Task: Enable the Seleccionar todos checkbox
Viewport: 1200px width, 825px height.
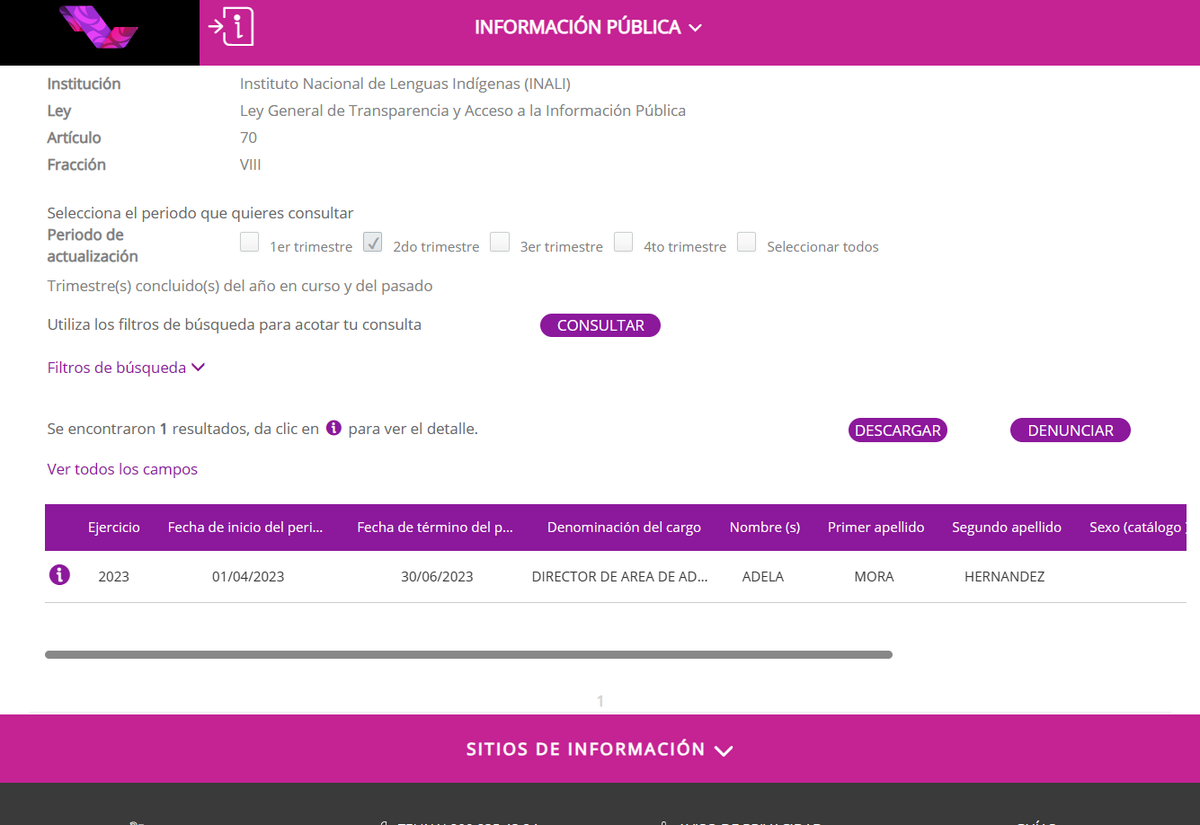Action: (x=746, y=242)
